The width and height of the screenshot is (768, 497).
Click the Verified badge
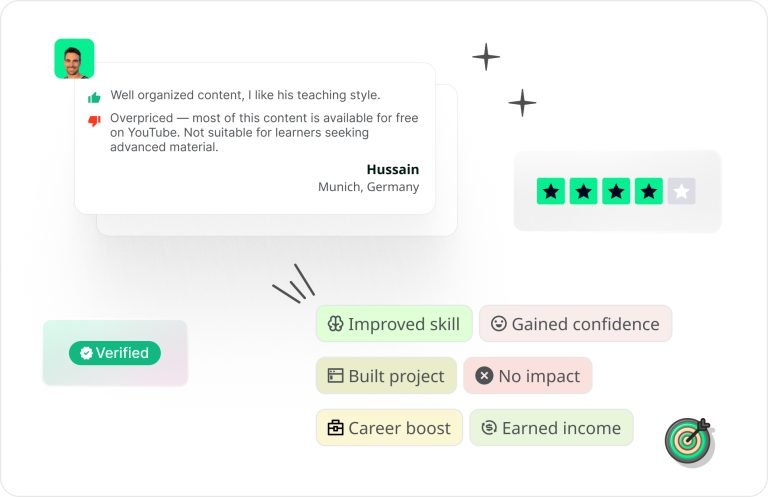click(x=115, y=353)
